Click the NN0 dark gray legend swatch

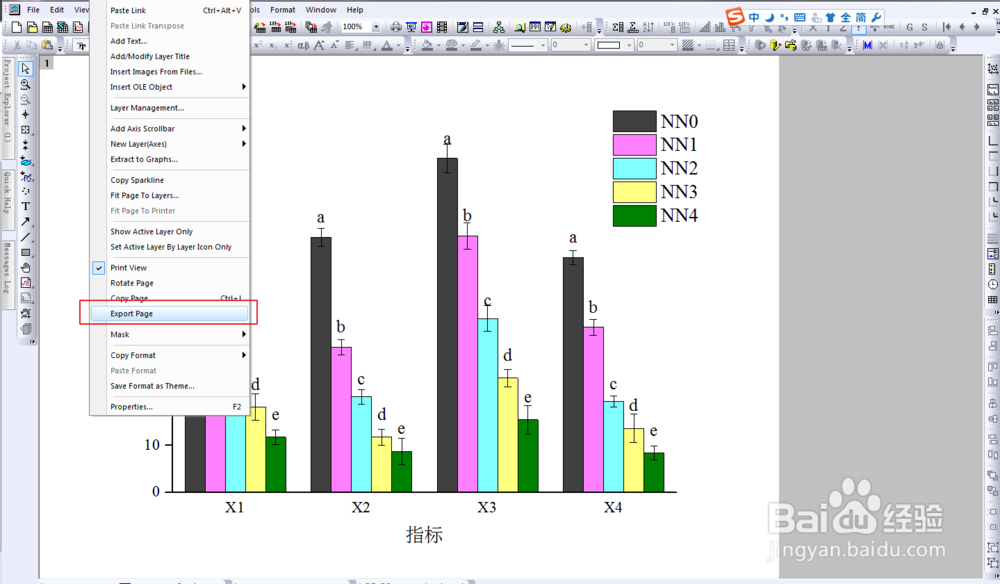[635, 121]
